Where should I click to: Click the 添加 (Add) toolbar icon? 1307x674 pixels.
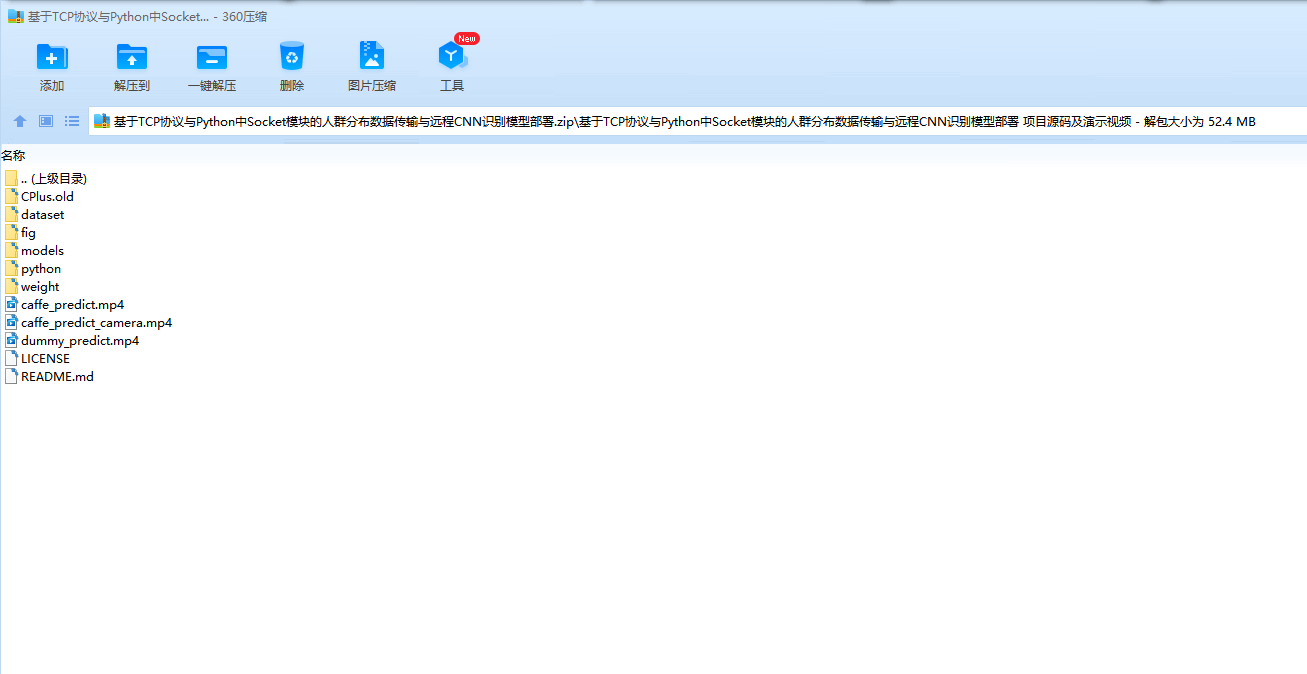pyautogui.click(x=52, y=56)
